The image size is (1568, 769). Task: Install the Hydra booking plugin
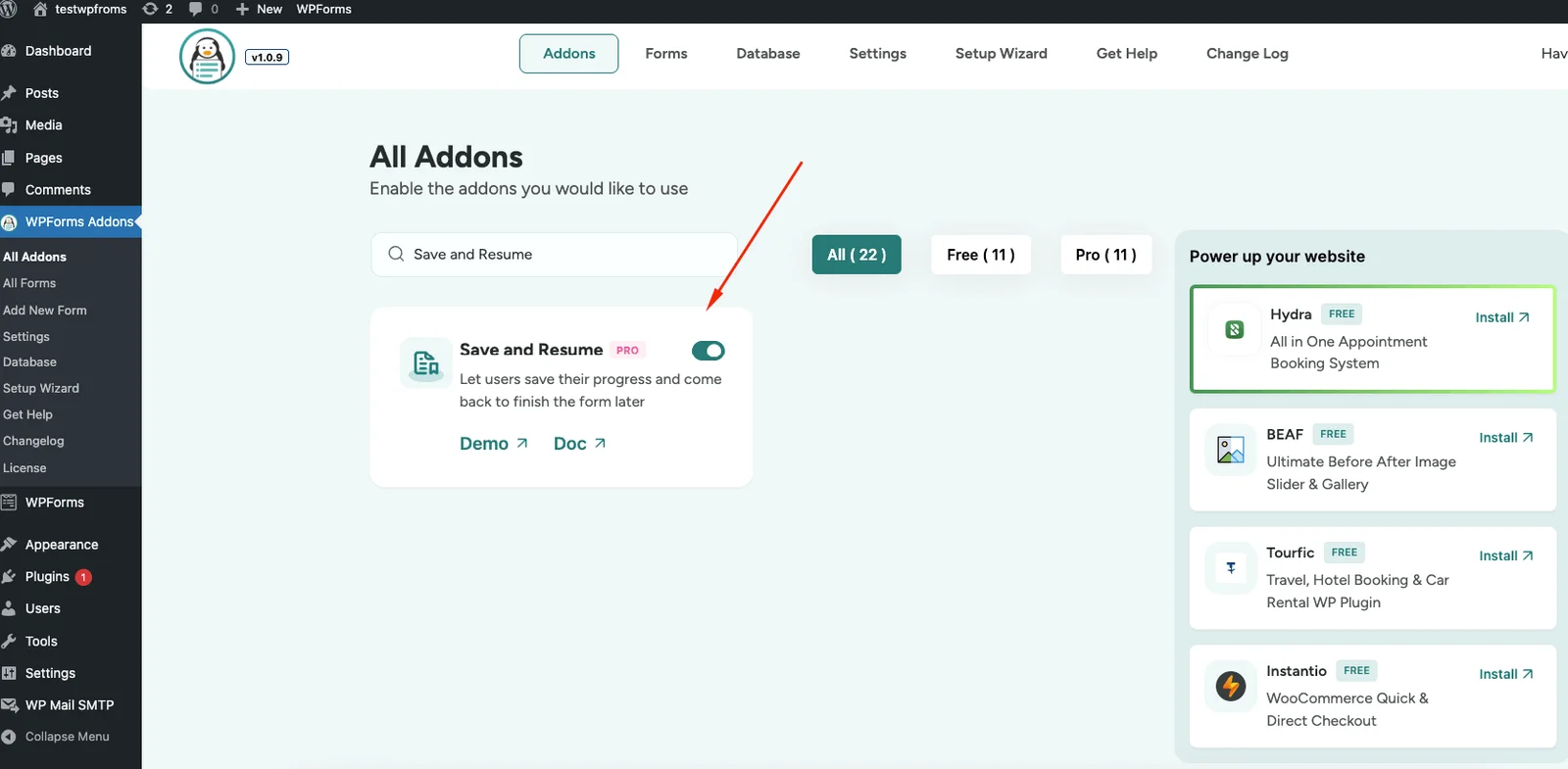click(x=1501, y=317)
